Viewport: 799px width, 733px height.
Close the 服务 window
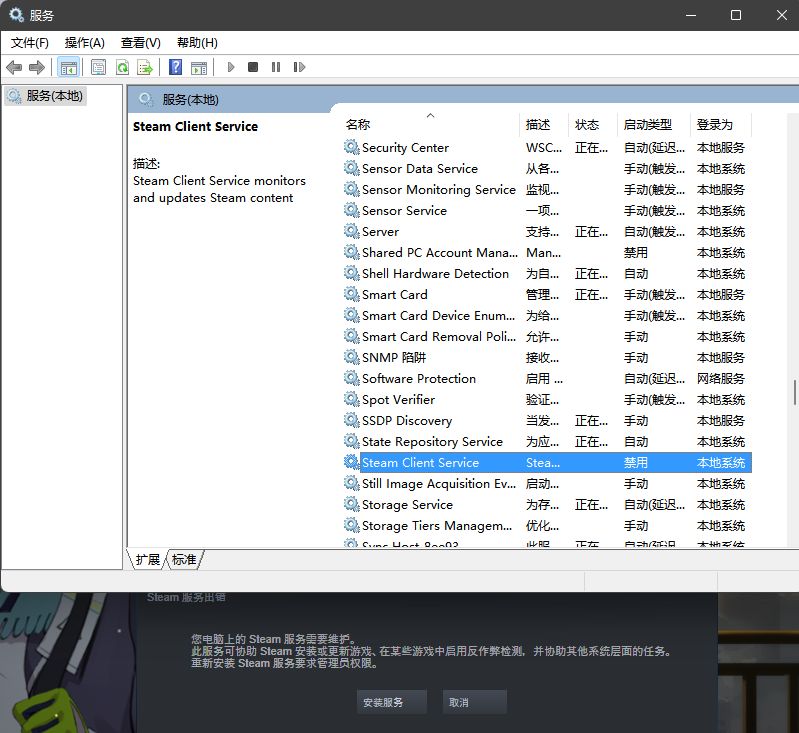tap(782, 15)
